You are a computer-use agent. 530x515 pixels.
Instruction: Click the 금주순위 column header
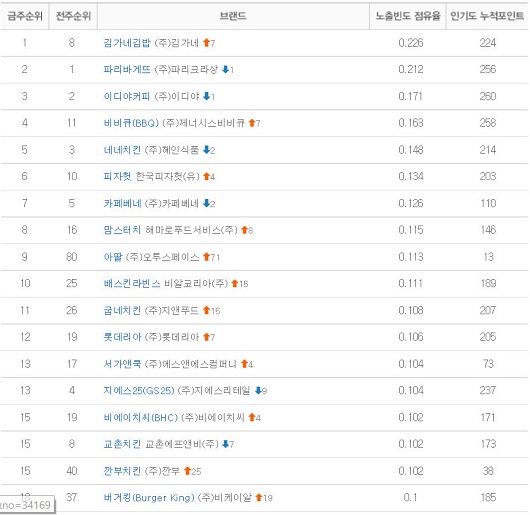[x=25, y=16]
